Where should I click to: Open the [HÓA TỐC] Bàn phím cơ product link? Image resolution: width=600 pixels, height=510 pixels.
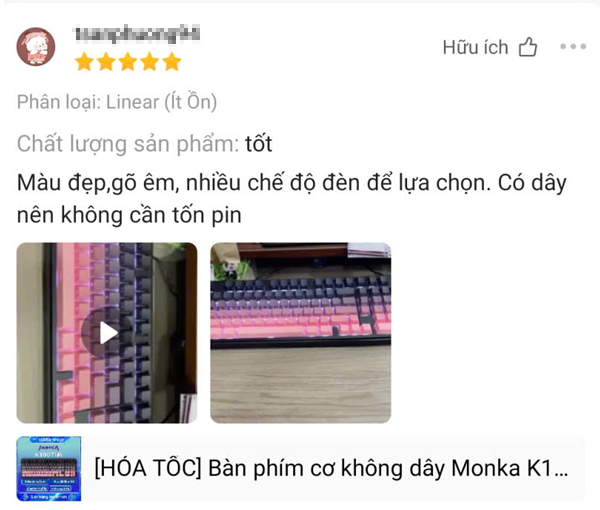click(331, 469)
